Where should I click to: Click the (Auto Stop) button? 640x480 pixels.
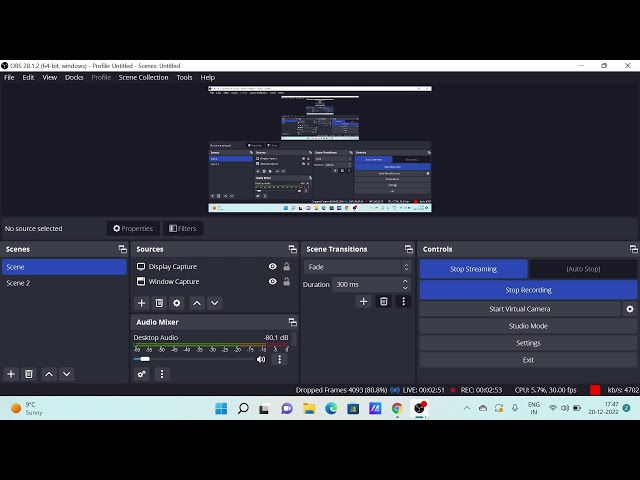pos(583,269)
